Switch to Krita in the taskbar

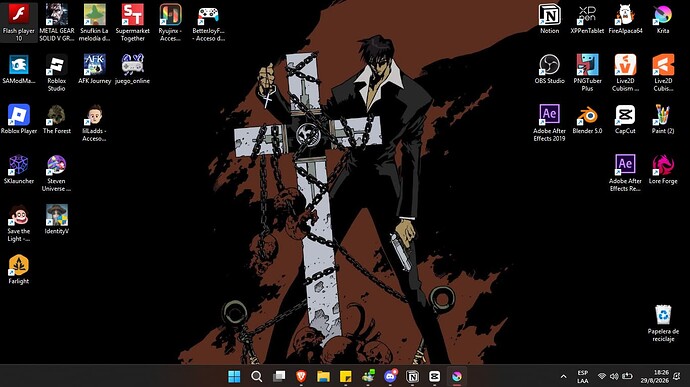457,376
